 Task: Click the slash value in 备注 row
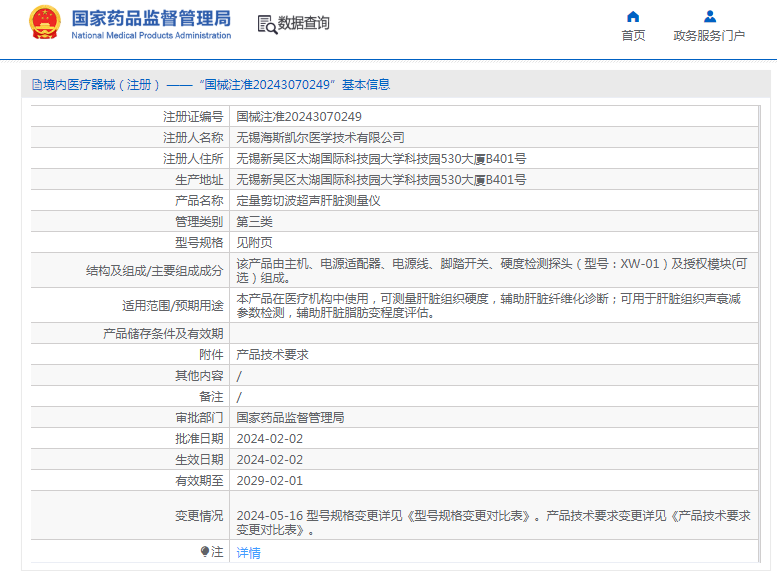point(239,398)
